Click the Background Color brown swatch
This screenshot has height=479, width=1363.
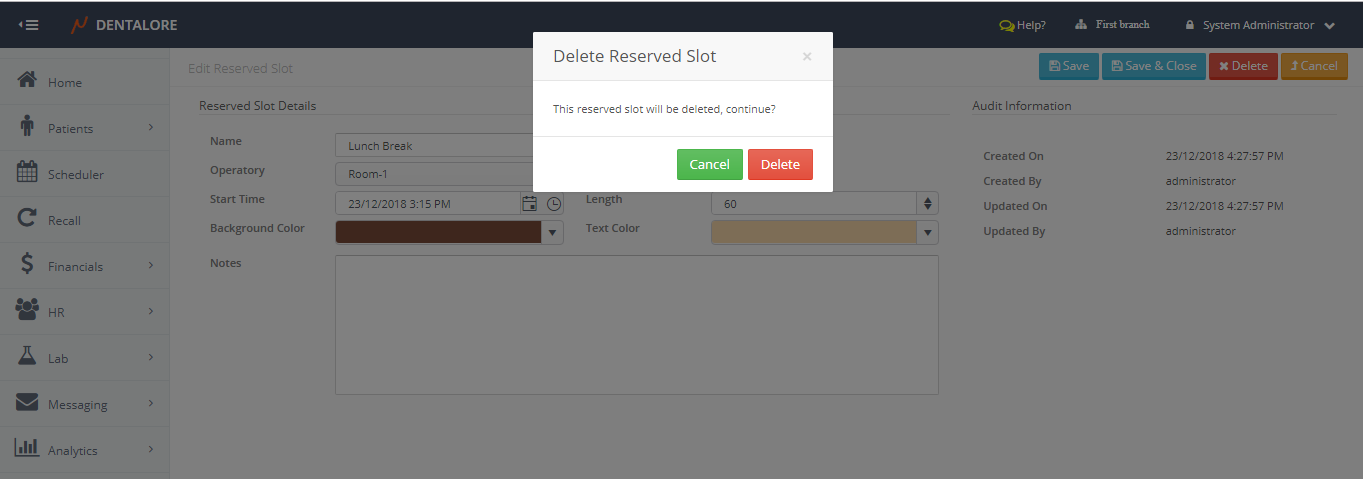pyautogui.click(x=438, y=233)
